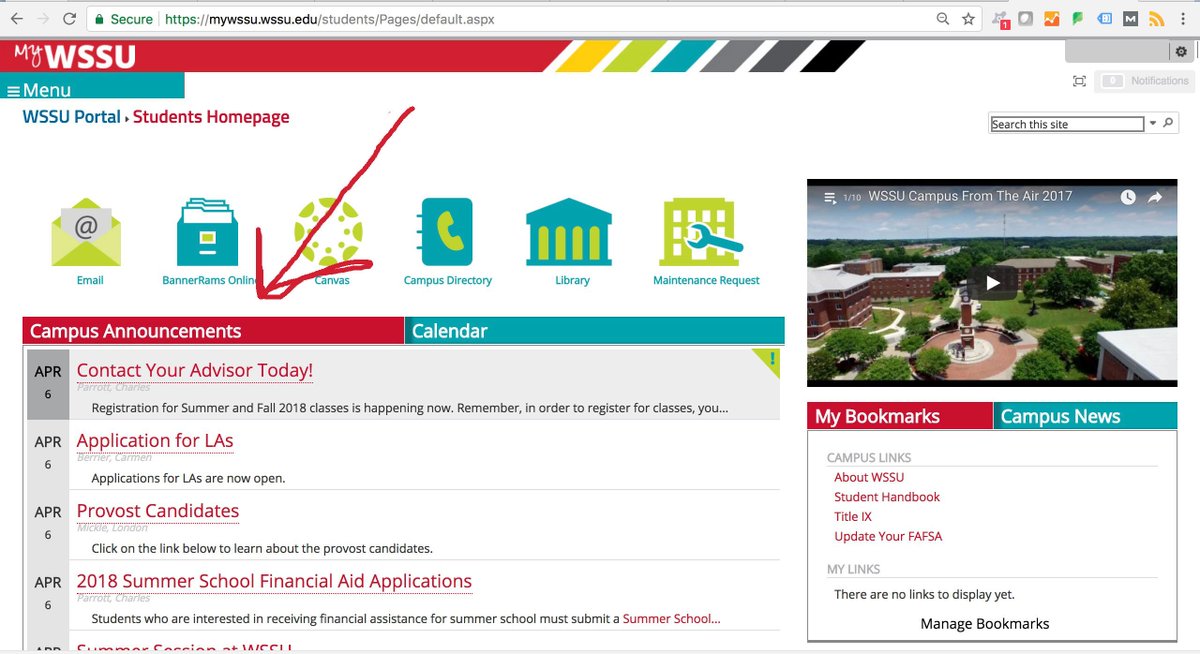
Task: Click the video title WSSU Campus From The Air 2017
Action: [970, 197]
